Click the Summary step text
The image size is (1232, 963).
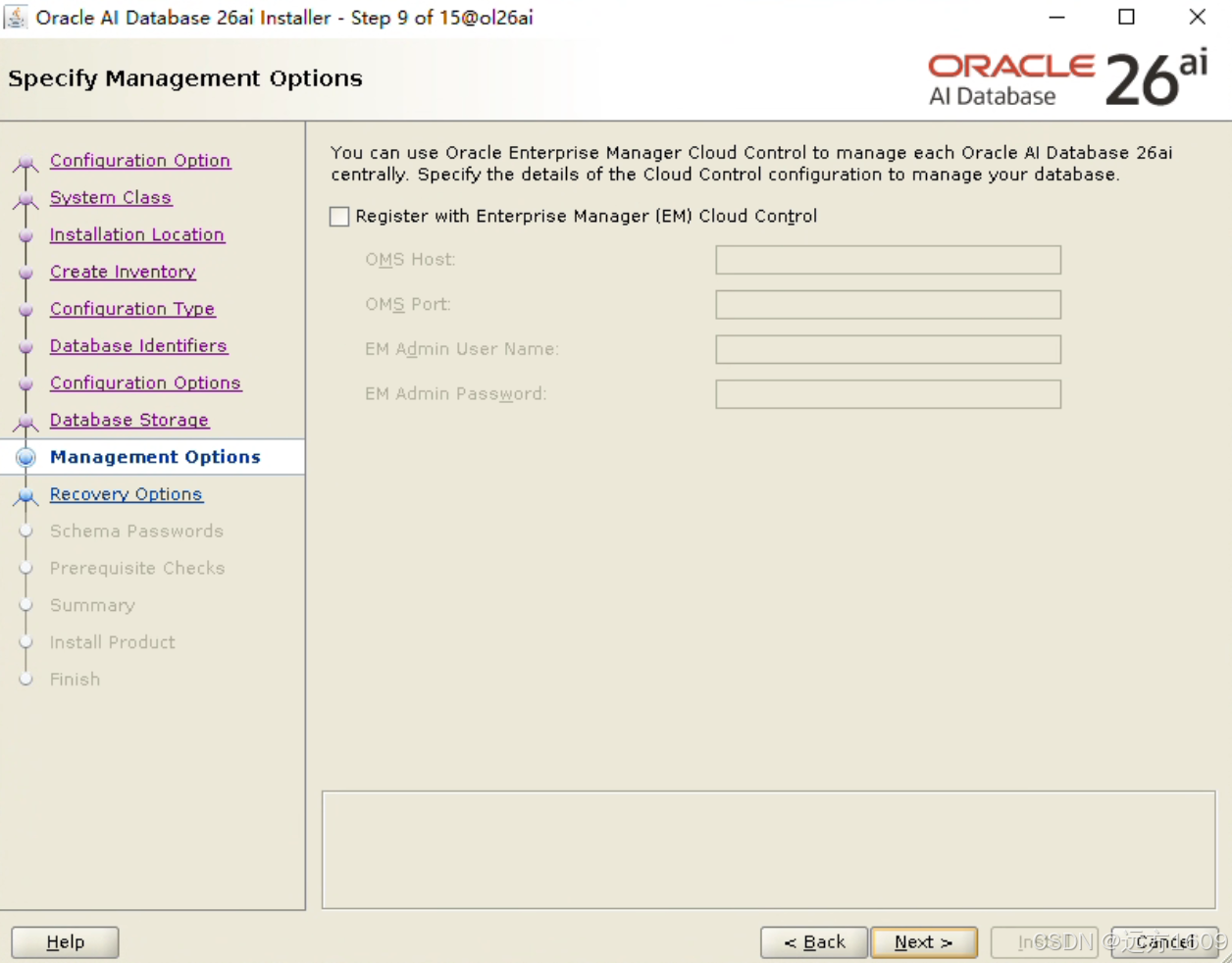(x=92, y=606)
